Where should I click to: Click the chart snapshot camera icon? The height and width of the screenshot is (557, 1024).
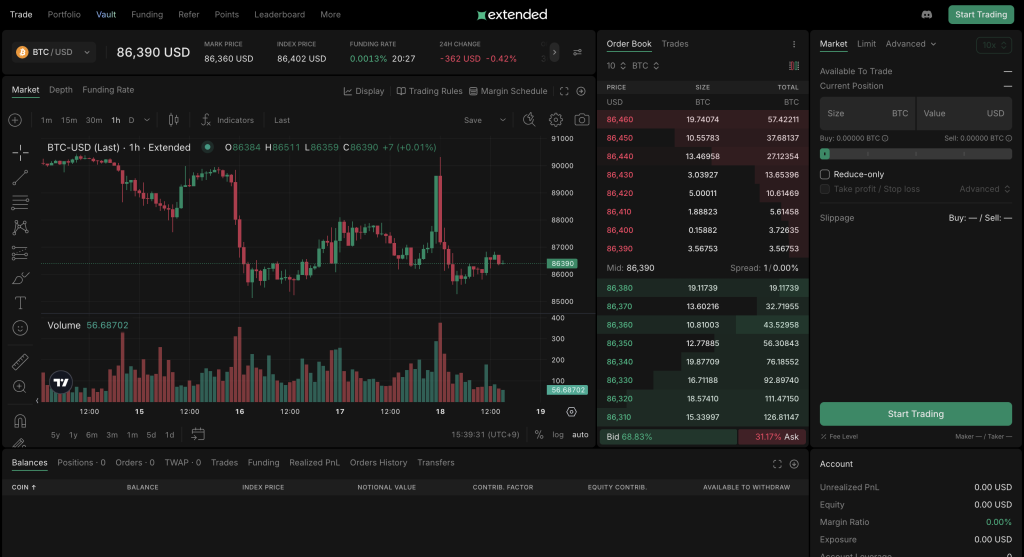pos(581,120)
